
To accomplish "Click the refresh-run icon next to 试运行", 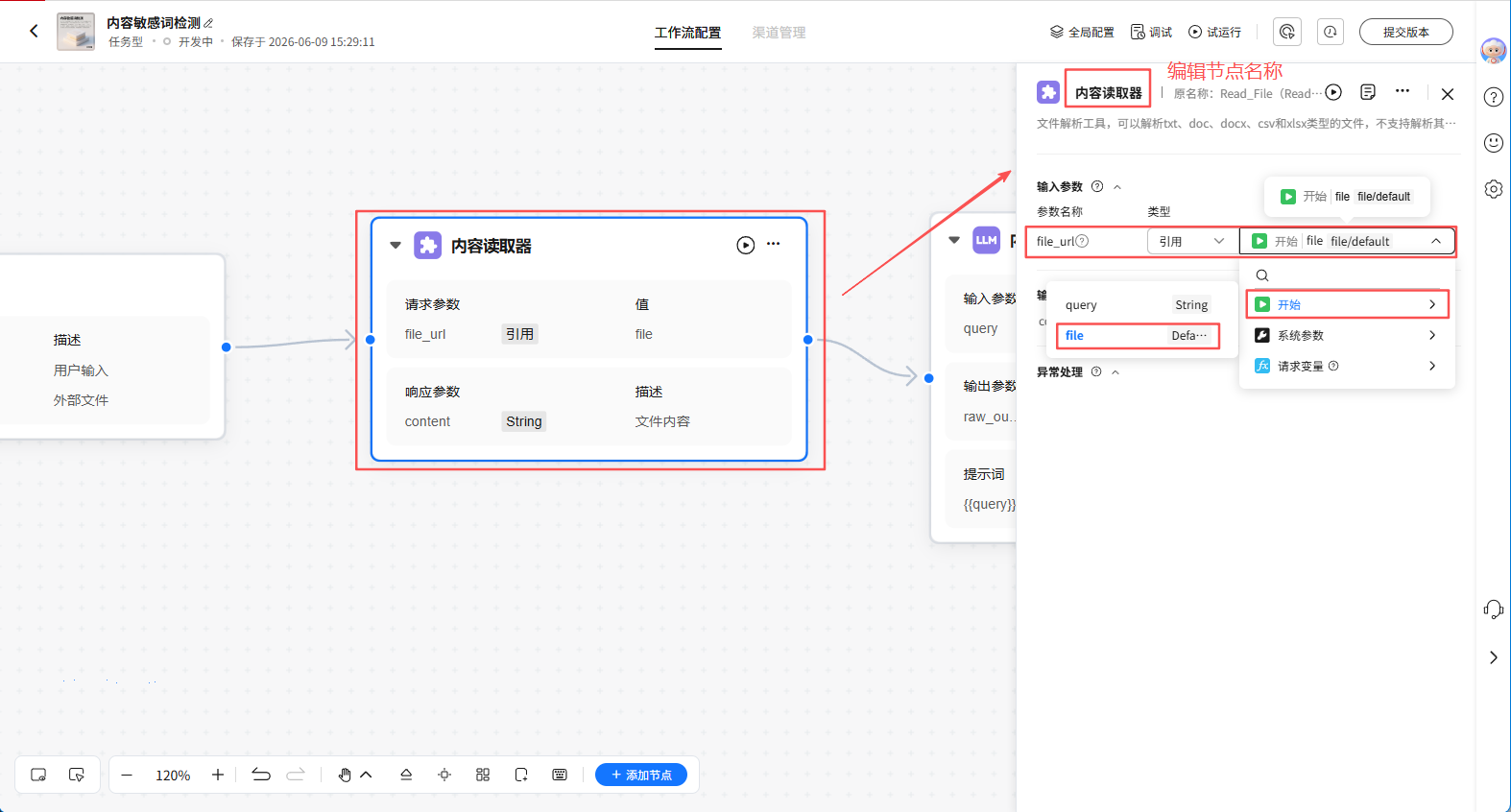I will 1287,32.
